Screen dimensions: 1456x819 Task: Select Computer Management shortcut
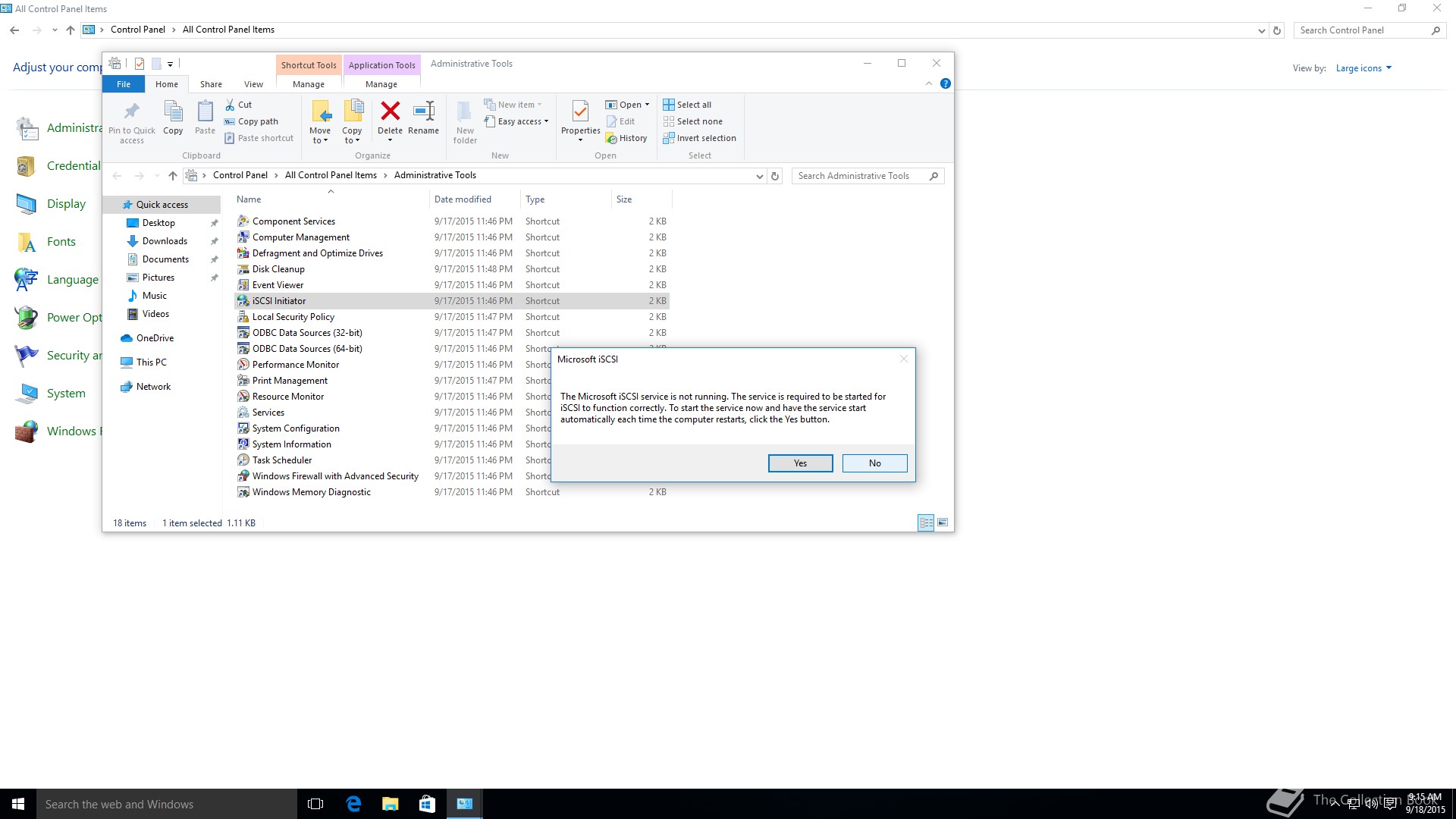point(300,237)
